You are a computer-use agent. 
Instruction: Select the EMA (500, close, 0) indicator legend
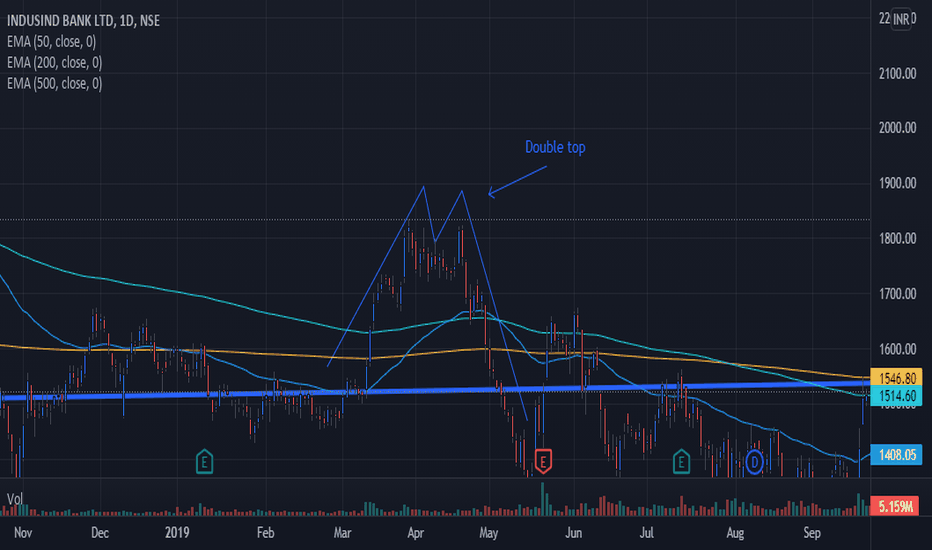click(55, 83)
